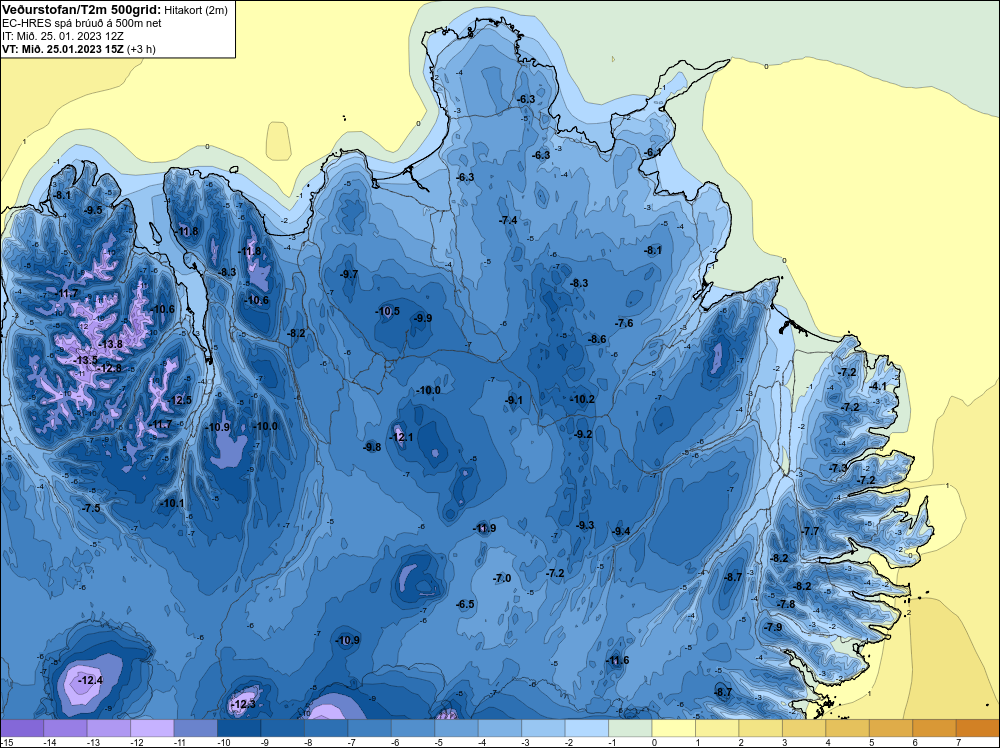Click the blue legend swatch between -6 and -5
The image size is (1000, 748).
[413, 728]
